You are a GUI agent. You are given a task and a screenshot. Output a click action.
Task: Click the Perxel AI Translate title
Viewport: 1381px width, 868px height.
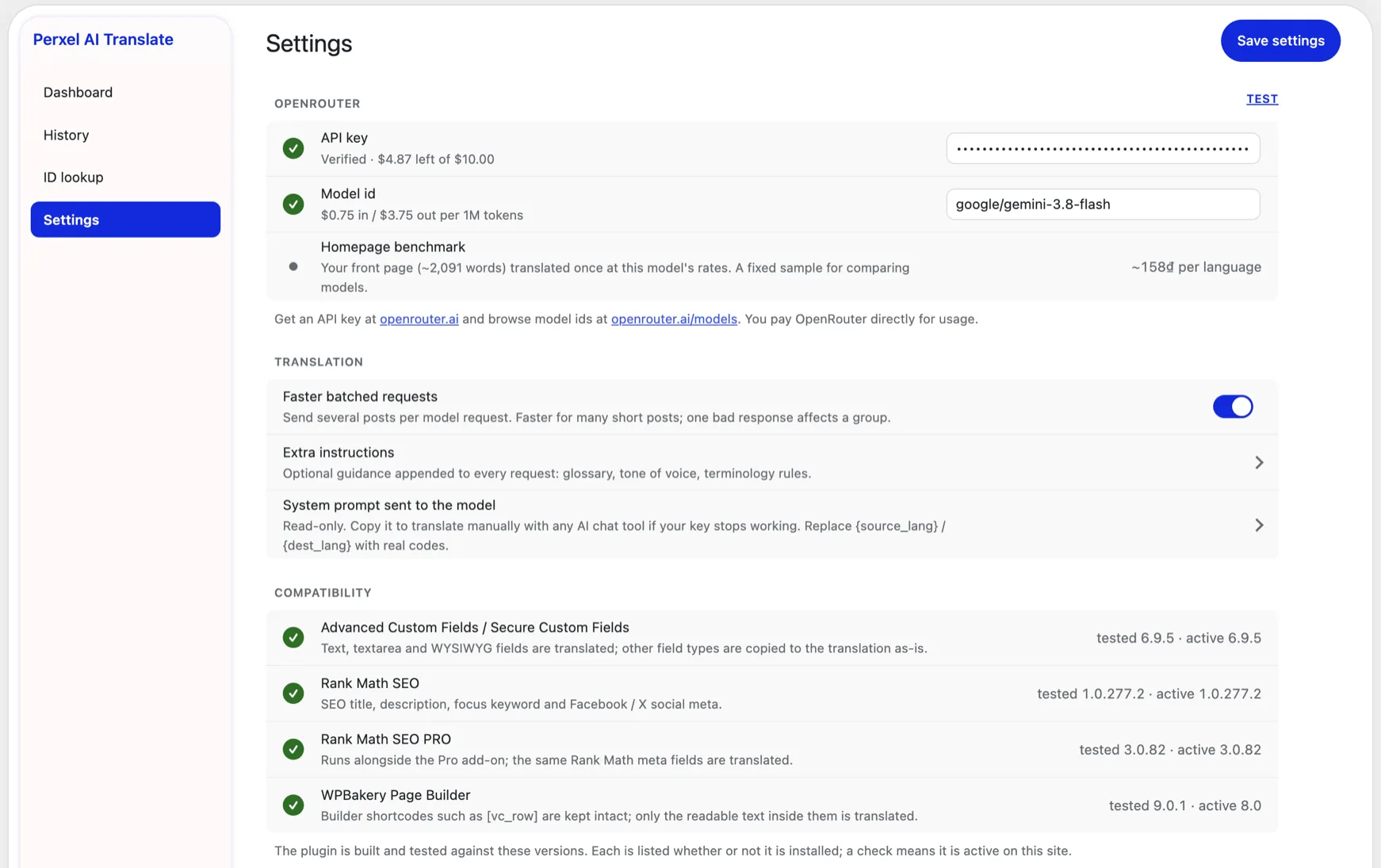click(103, 40)
